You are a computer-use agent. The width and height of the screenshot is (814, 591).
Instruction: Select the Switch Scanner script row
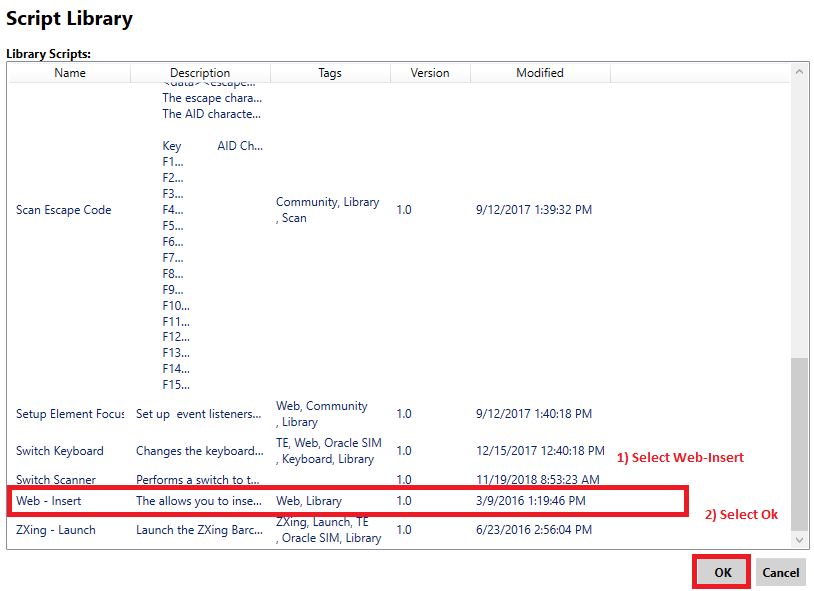click(55, 480)
